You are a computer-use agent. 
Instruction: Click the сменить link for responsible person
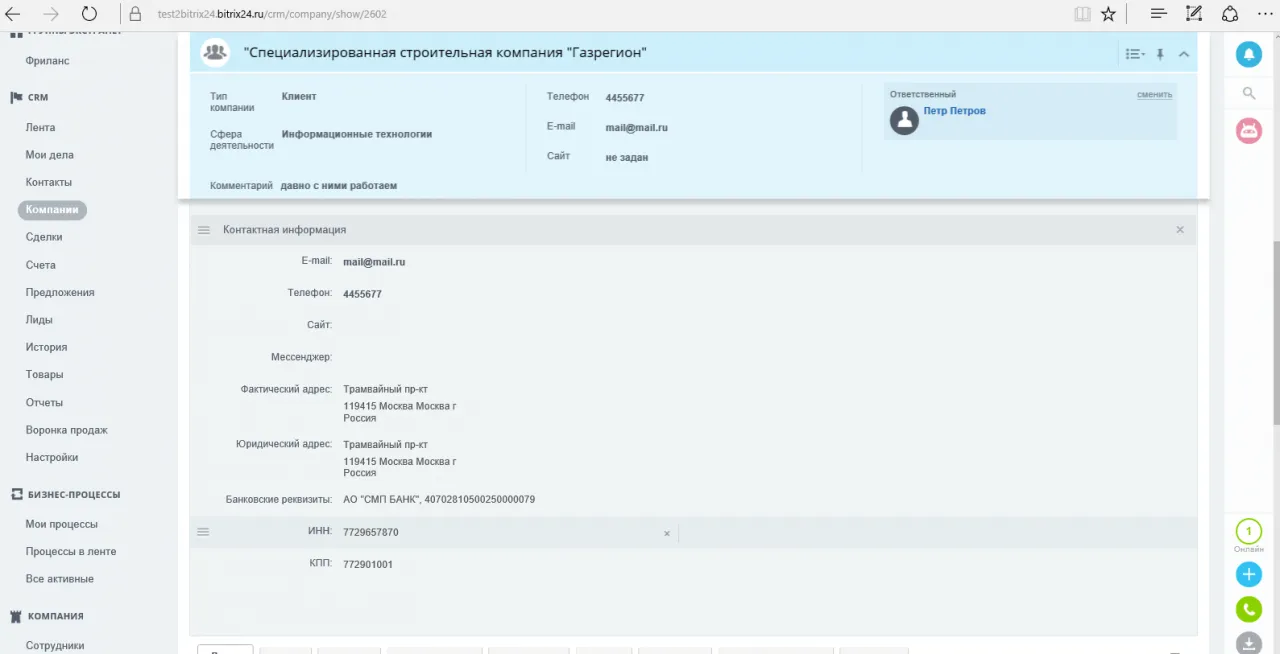[x=1154, y=95]
